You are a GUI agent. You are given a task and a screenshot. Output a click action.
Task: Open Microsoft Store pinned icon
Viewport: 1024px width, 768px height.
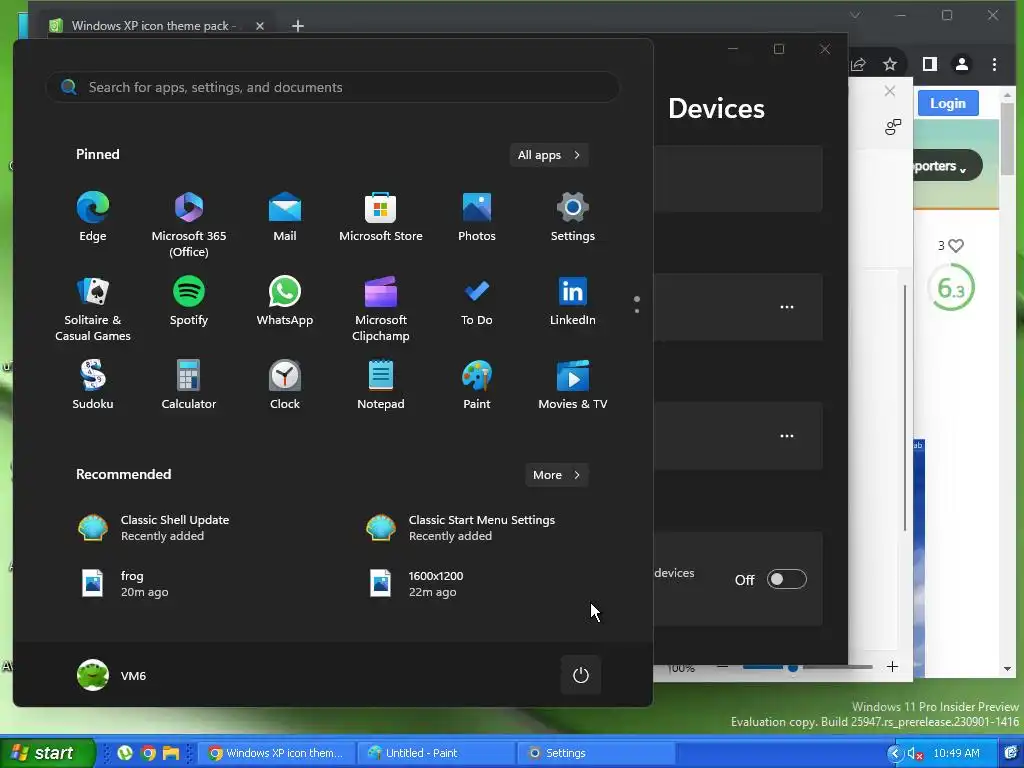pyautogui.click(x=381, y=217)
